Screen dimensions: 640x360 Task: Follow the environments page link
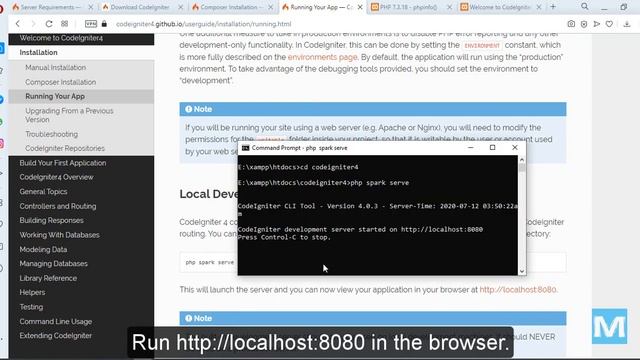322,57
